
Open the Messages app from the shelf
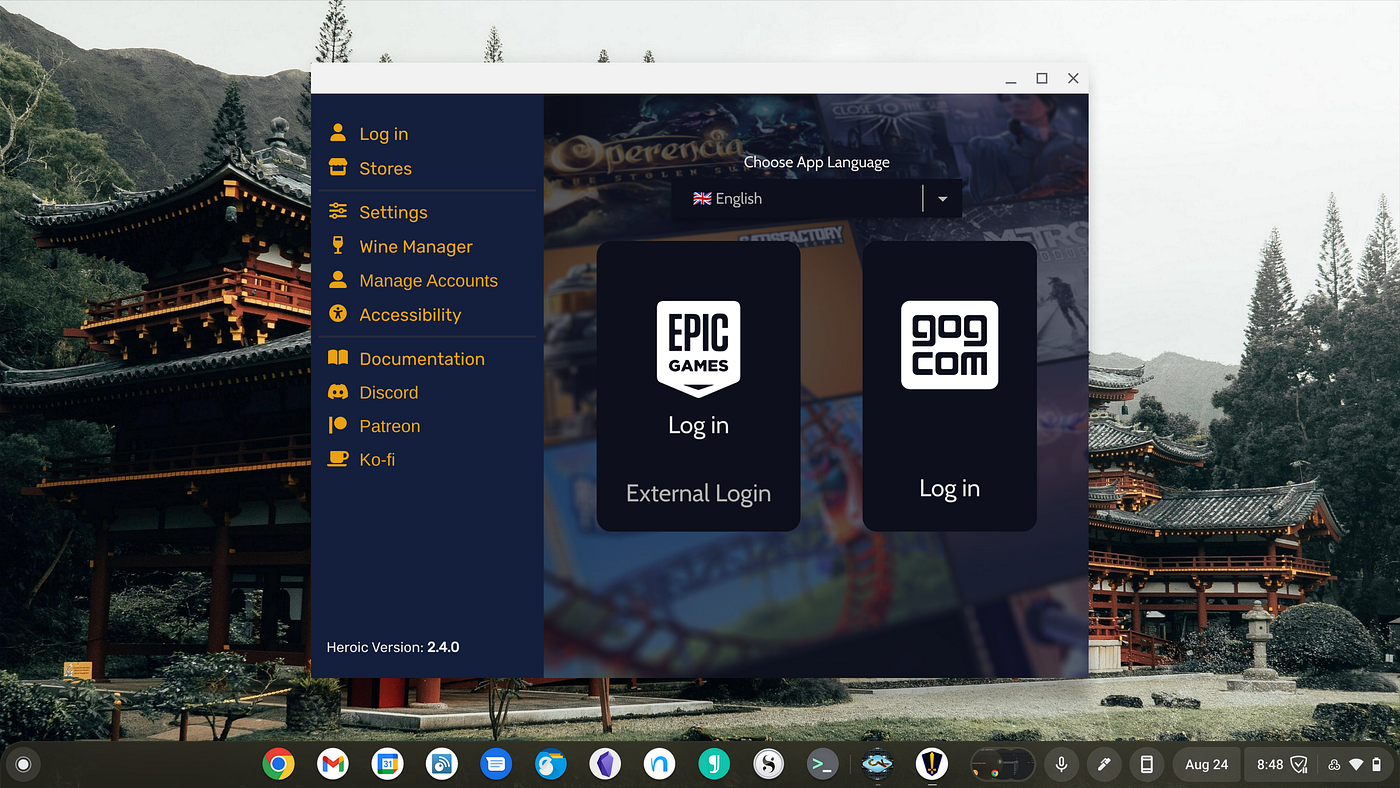496,764
